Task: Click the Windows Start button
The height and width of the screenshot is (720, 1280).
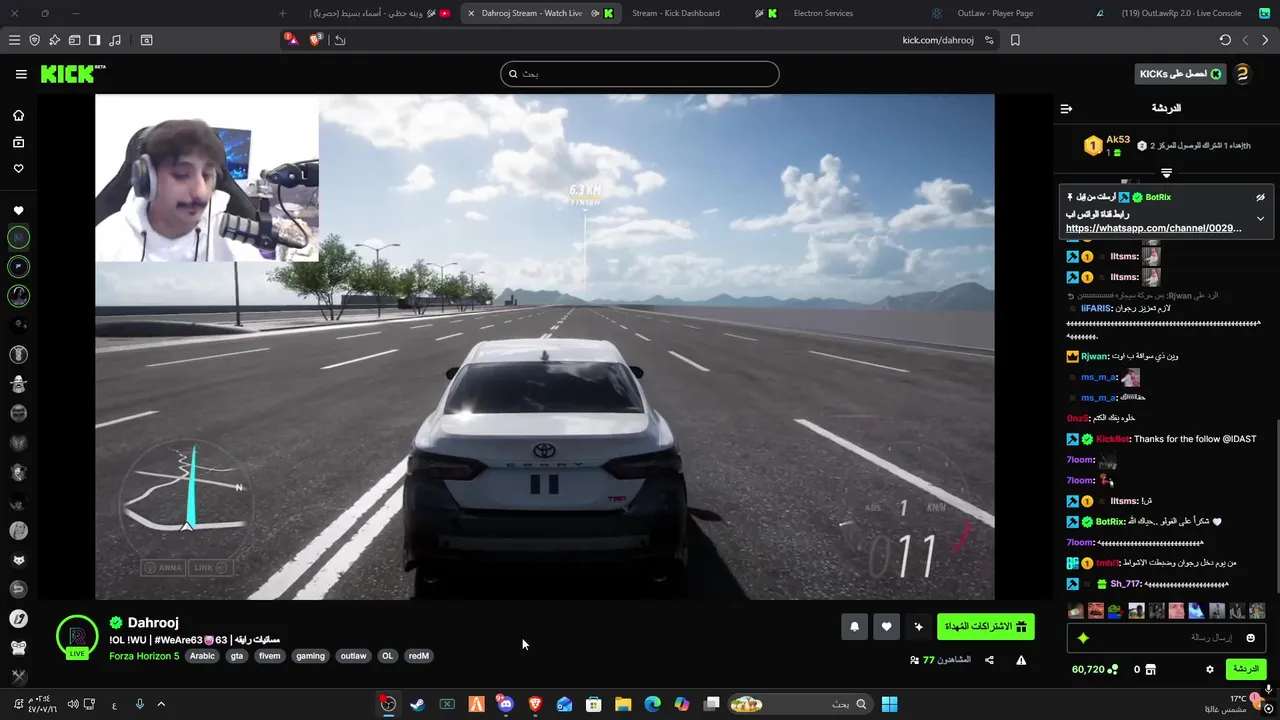Action: pos(889,704)
